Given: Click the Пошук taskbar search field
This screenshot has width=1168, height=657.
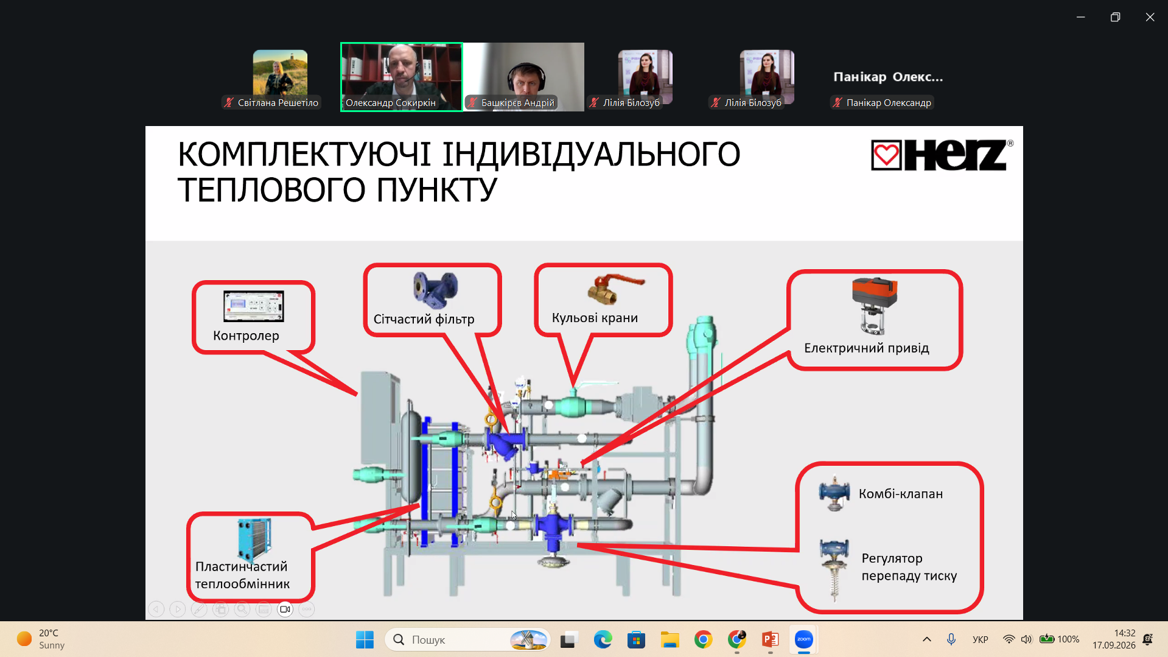Looking at the screenshot, I should tap(468, 639).
